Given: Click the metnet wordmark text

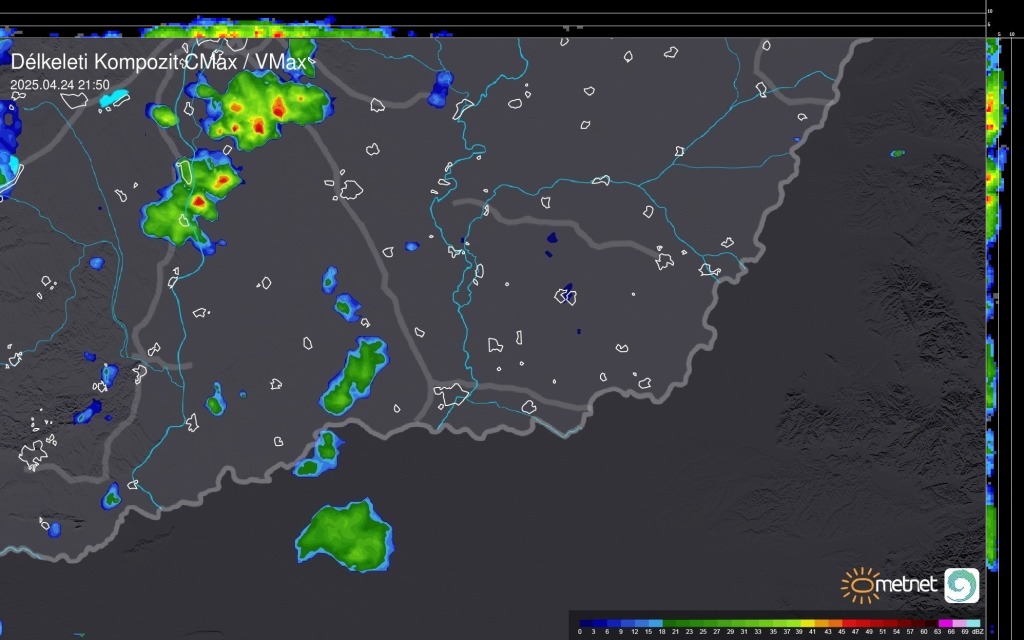Looking at the screenshot, I should click(x=909, y=584).
